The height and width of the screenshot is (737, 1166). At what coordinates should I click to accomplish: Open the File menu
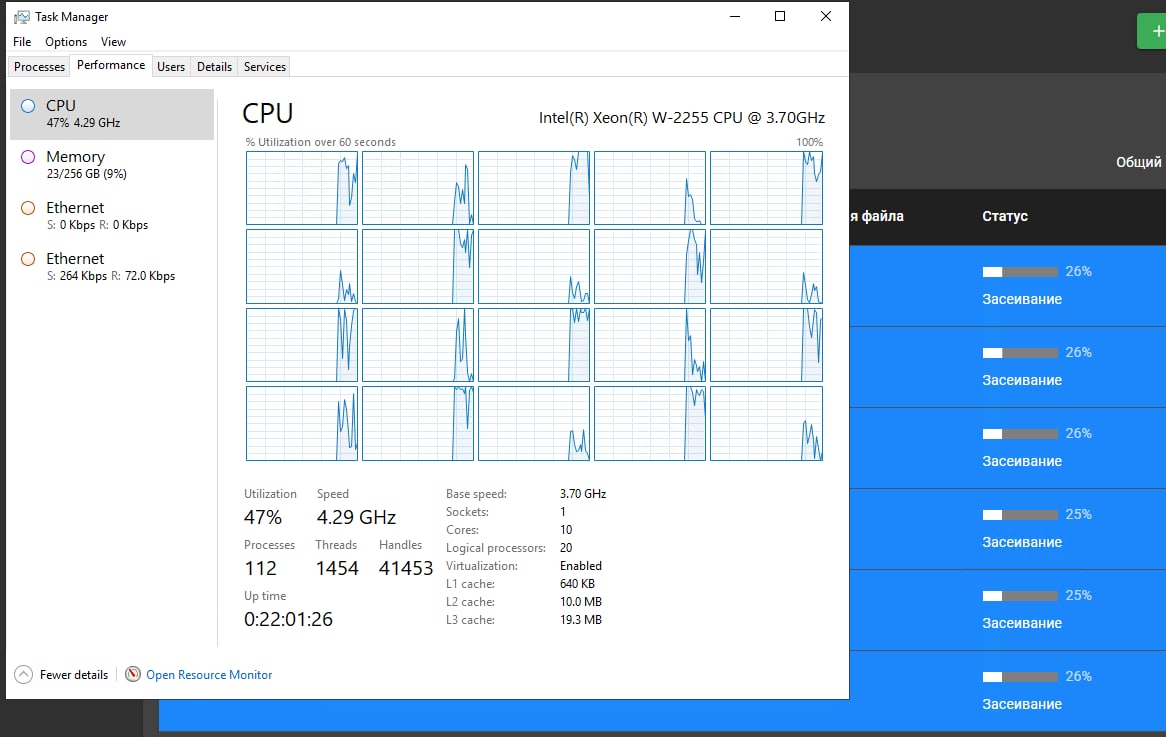point(22,42)
